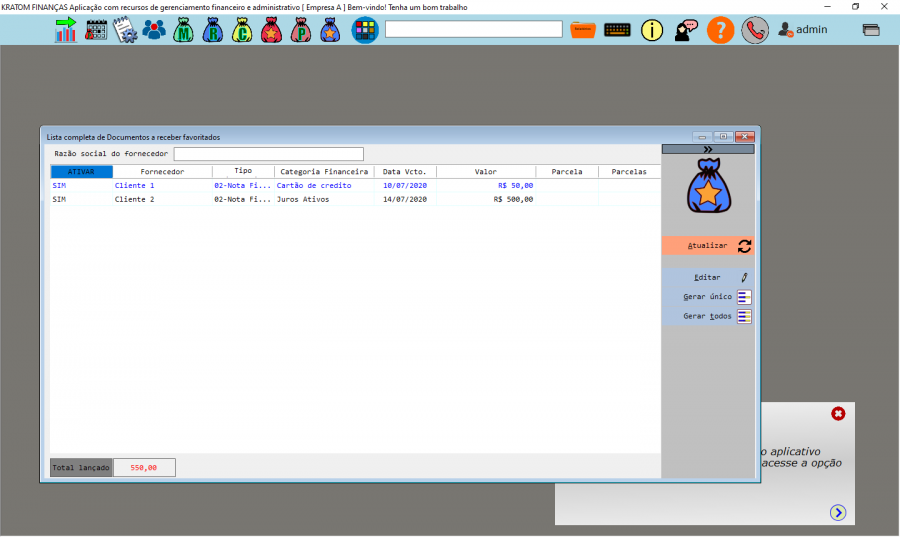The image size is (900, 537).
Task: Collapse side panel with double chevron
Action: (708, 149)
